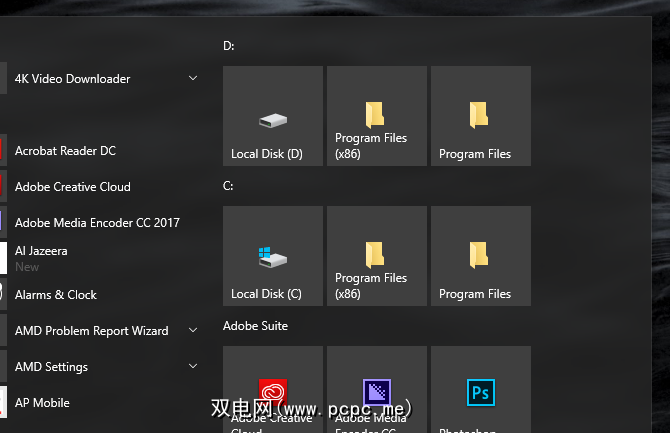This screenshot has height=433, width=670.
Task: Launch Adobe Creative Cloud tile in Adobe Suite
Action: pos(273,390)
